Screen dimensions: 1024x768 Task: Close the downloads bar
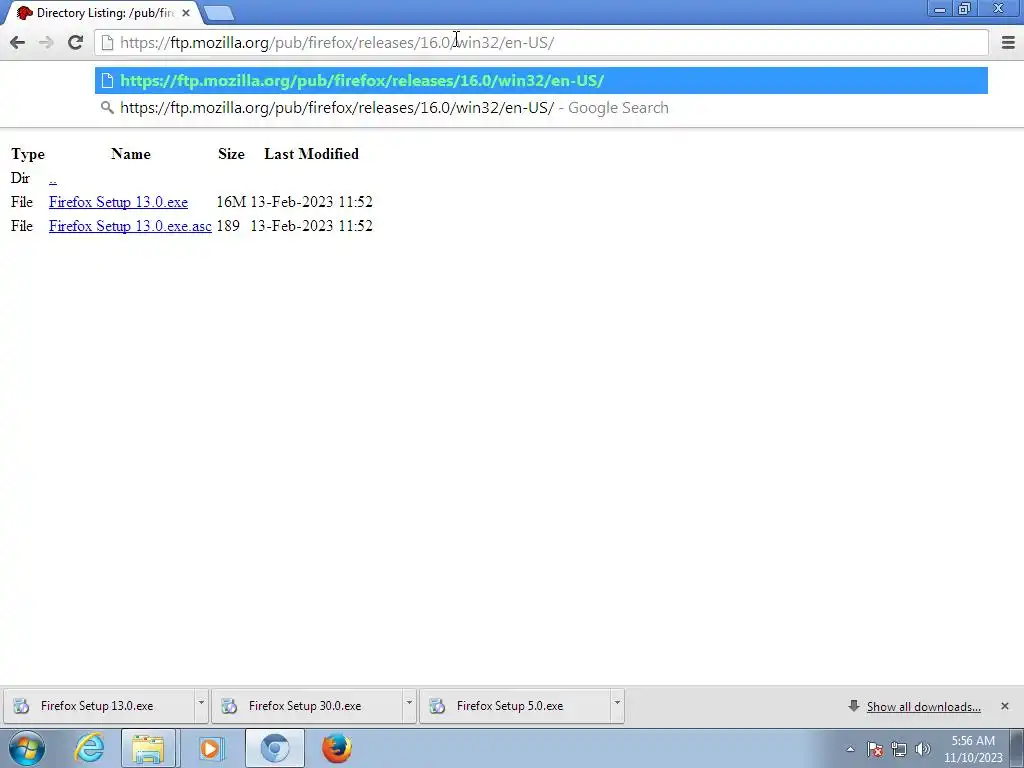point(1004,706)
